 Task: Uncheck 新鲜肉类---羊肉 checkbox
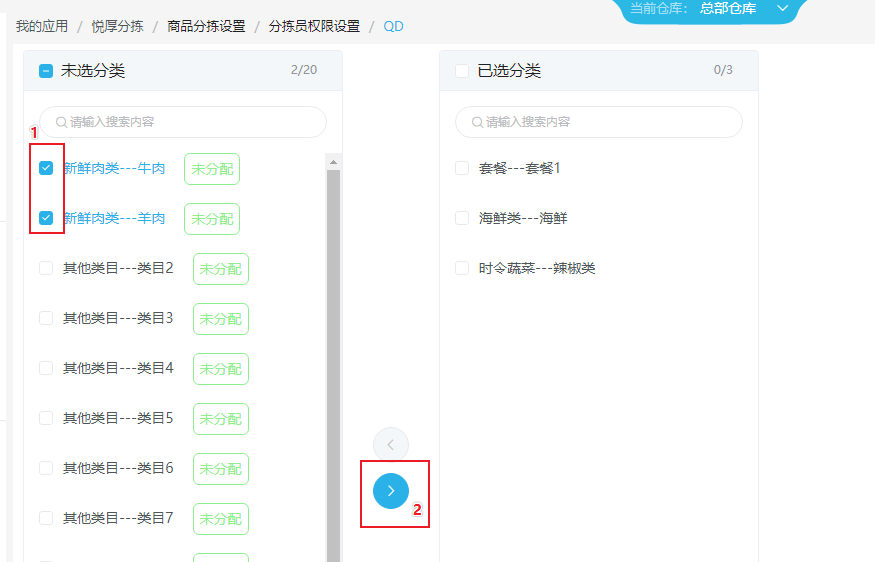coord(46,218)
